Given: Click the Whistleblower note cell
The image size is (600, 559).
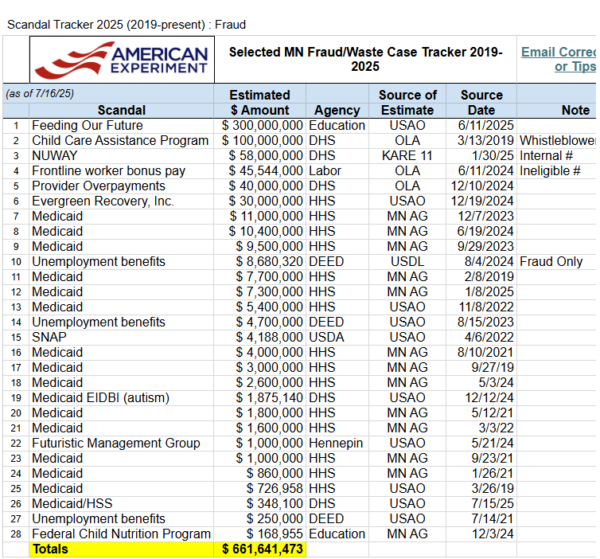Looking at the screenshot, I should (556, 140).
